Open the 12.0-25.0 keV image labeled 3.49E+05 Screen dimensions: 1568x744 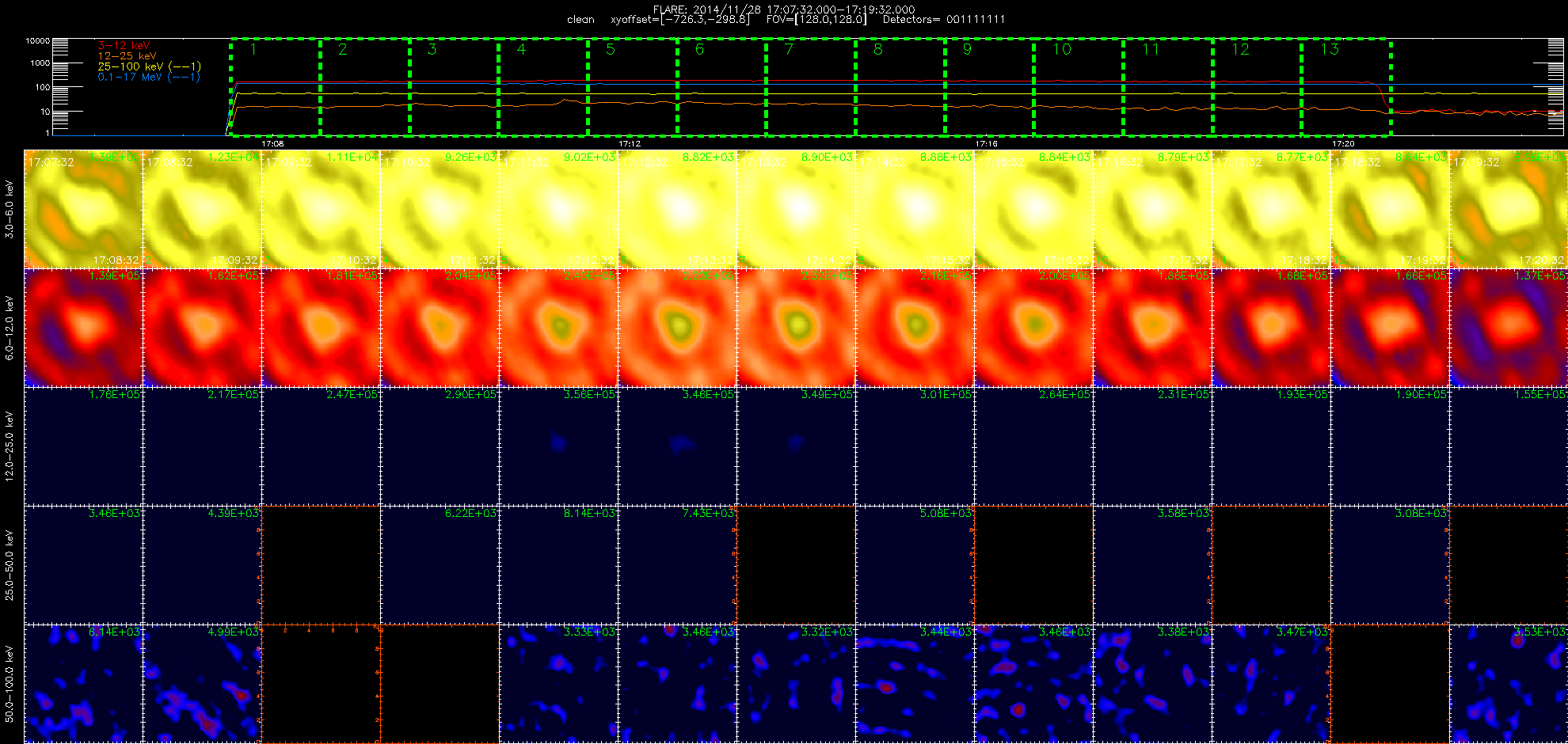click(x=796, y=446)
